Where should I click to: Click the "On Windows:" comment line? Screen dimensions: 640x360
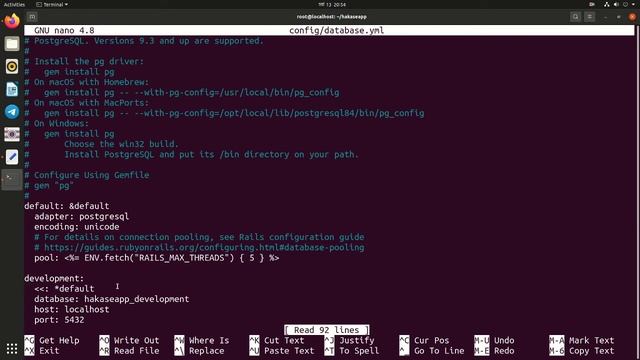pos(56,123)
